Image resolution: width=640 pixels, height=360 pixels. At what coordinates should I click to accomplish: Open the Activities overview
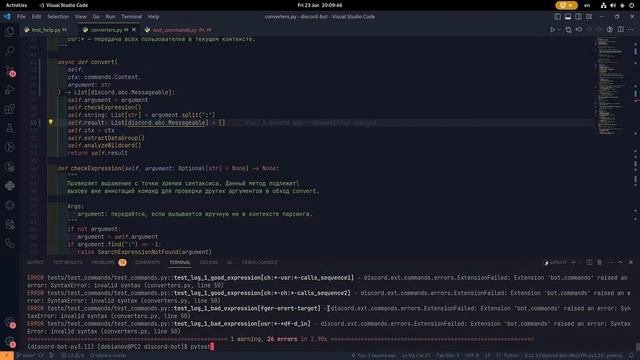coord(16,5)
